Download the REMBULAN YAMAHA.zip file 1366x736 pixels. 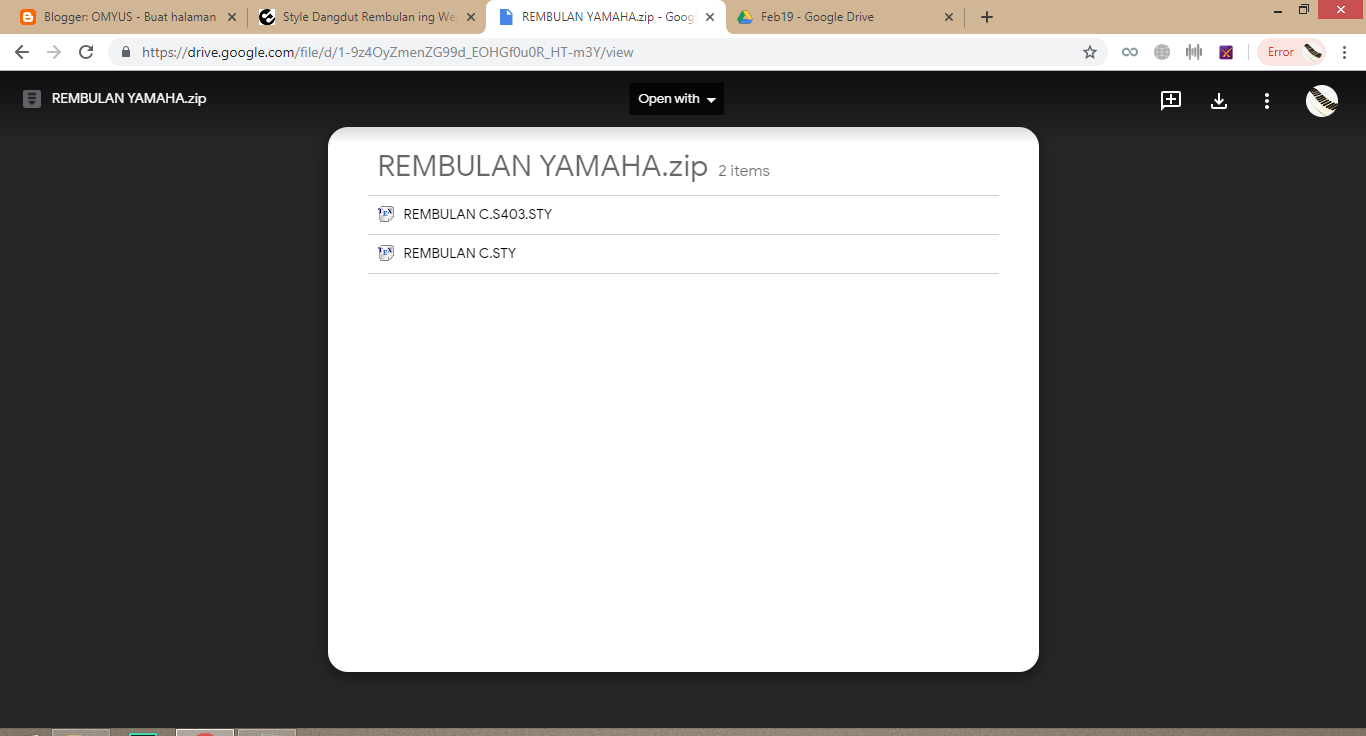1219,100
